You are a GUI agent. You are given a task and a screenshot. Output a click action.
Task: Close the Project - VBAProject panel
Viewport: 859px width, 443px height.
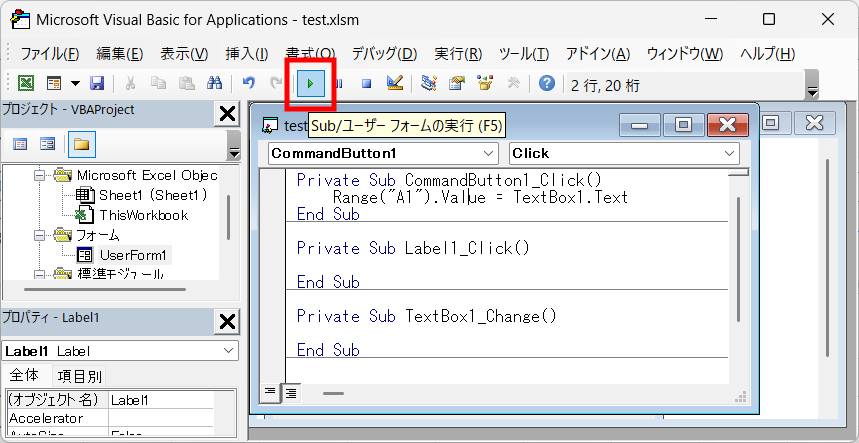pyautogui.click(x=227, y=114)
